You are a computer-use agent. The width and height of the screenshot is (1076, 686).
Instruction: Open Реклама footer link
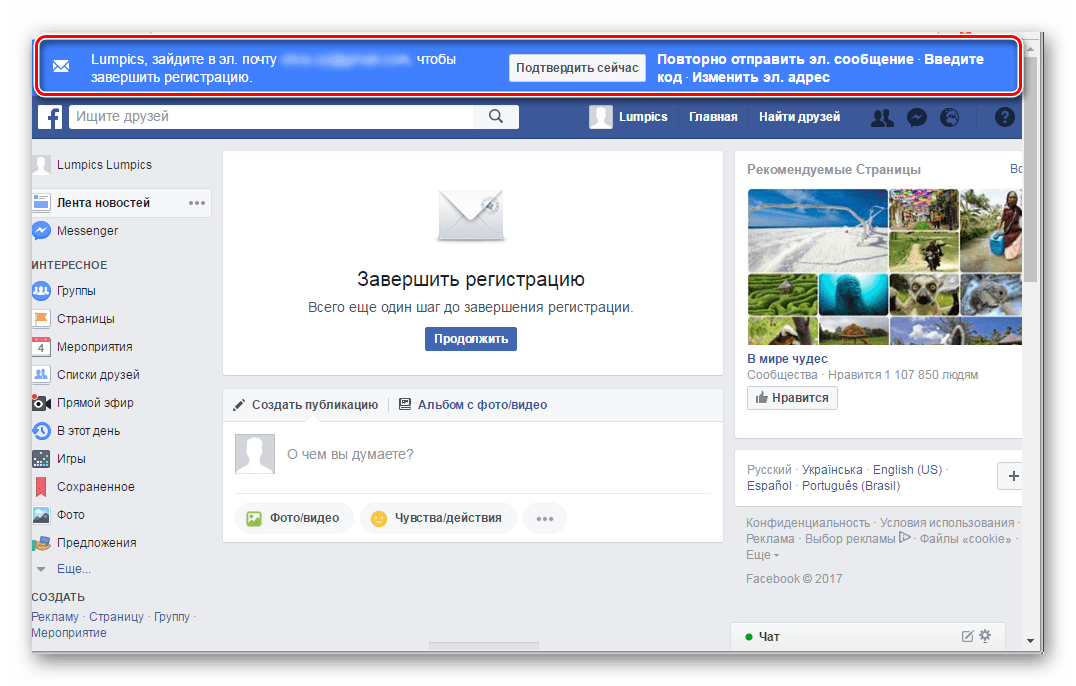coord(770,539)
